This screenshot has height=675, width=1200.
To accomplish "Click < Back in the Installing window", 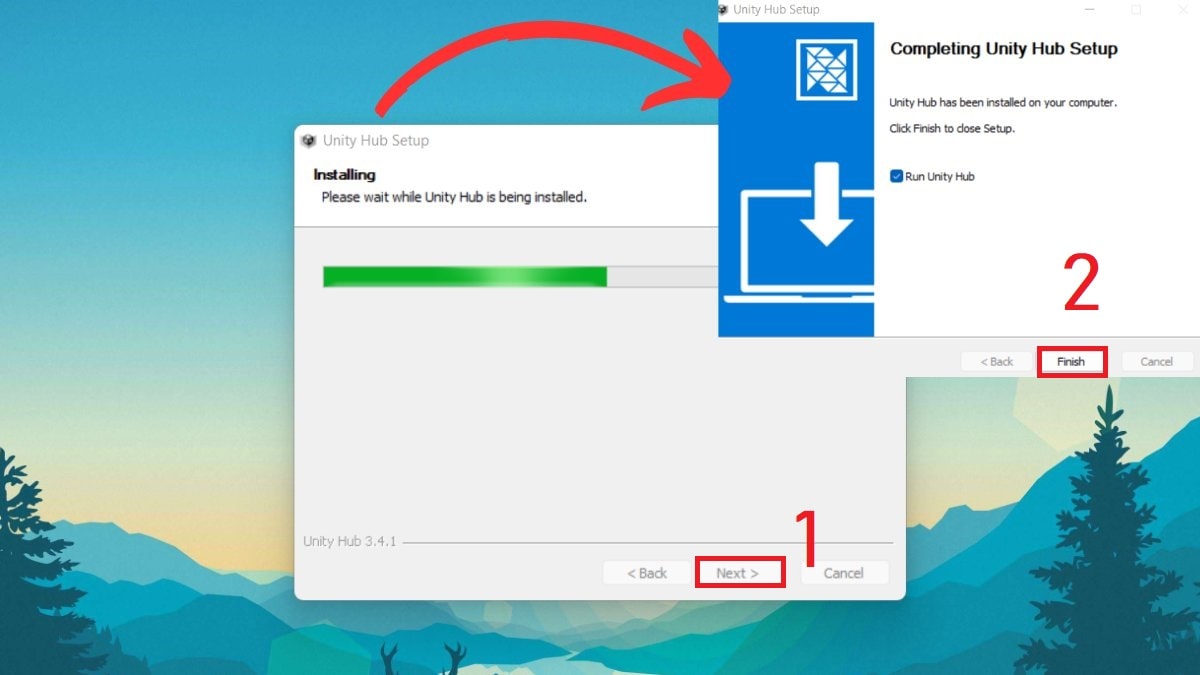I will click(646, 573).
